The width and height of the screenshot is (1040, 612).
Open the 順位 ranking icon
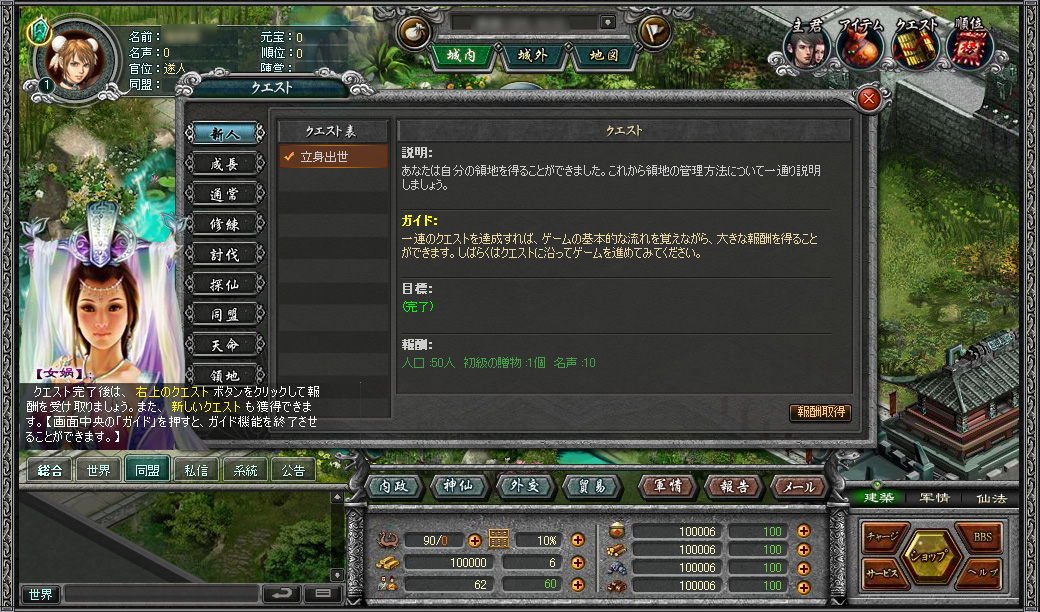[969, 48]
